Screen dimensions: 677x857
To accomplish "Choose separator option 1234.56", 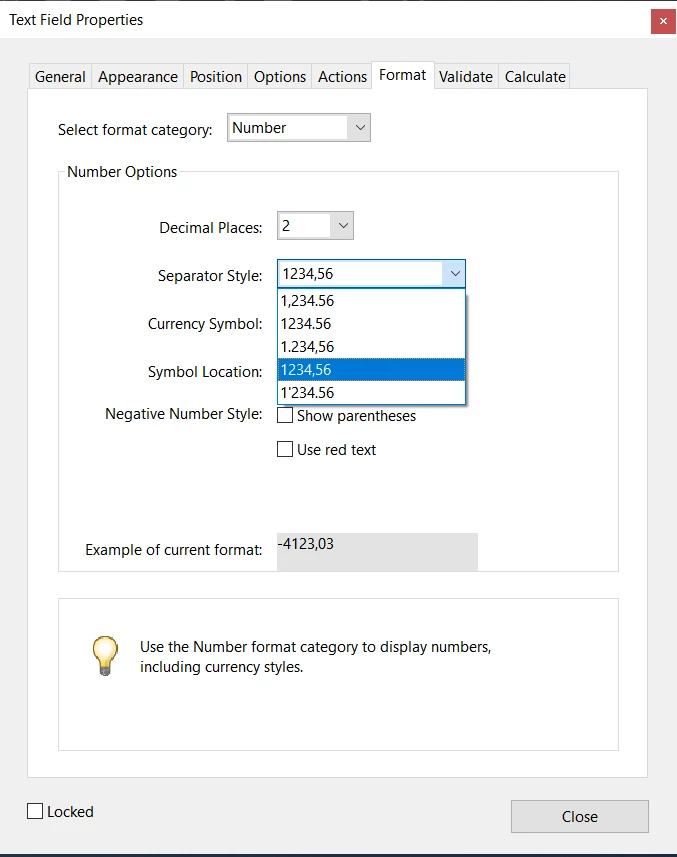I will 371,324.
